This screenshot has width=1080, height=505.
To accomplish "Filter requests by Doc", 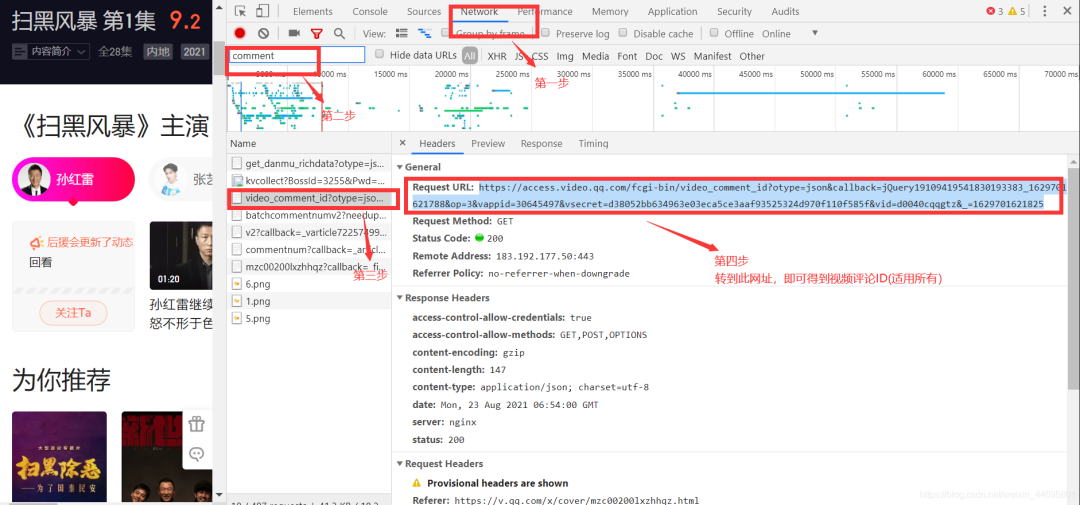I will point(654,56).
